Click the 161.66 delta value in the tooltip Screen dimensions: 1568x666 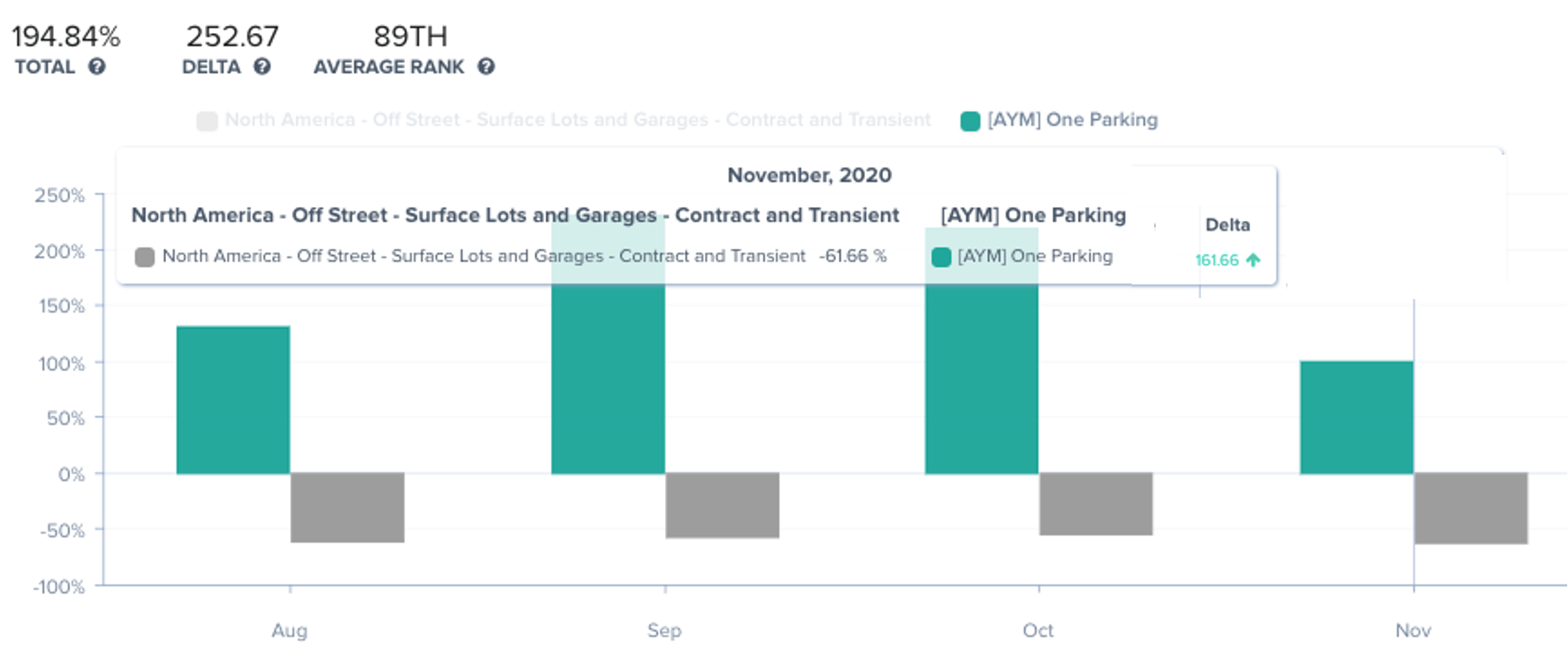pos(1216,260)
